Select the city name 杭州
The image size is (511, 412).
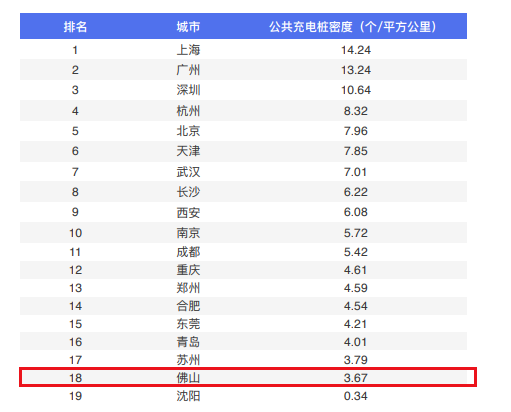pos(188,111)
